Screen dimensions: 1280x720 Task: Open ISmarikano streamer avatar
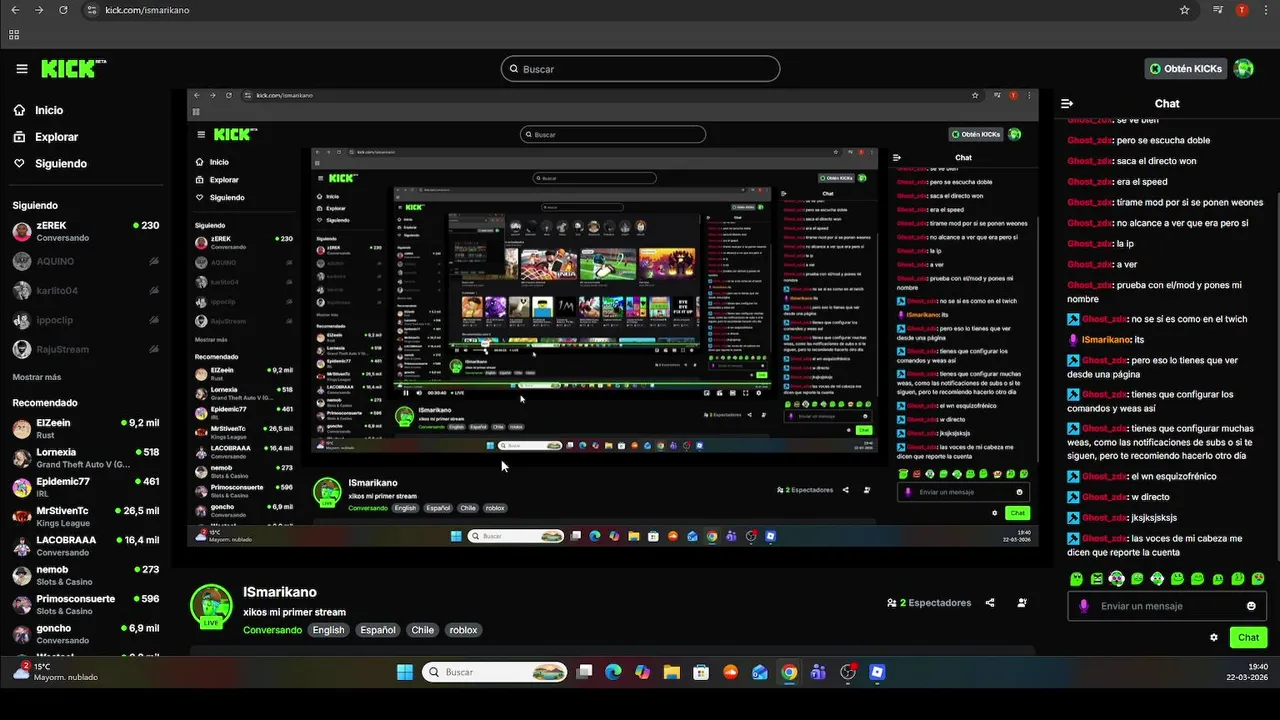pyautogui.click(x=211, y=606)
